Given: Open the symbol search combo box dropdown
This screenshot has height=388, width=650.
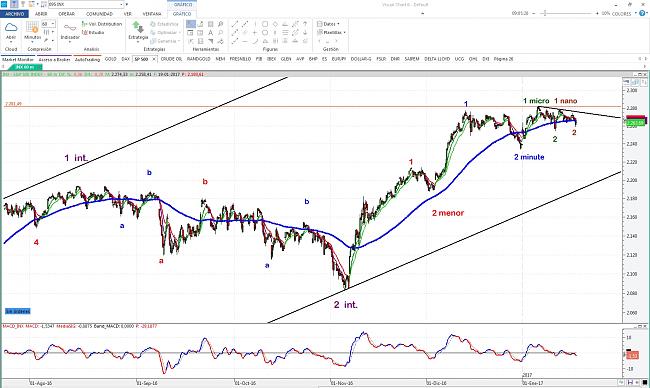Looking at the screenshot, I should 121,5.
